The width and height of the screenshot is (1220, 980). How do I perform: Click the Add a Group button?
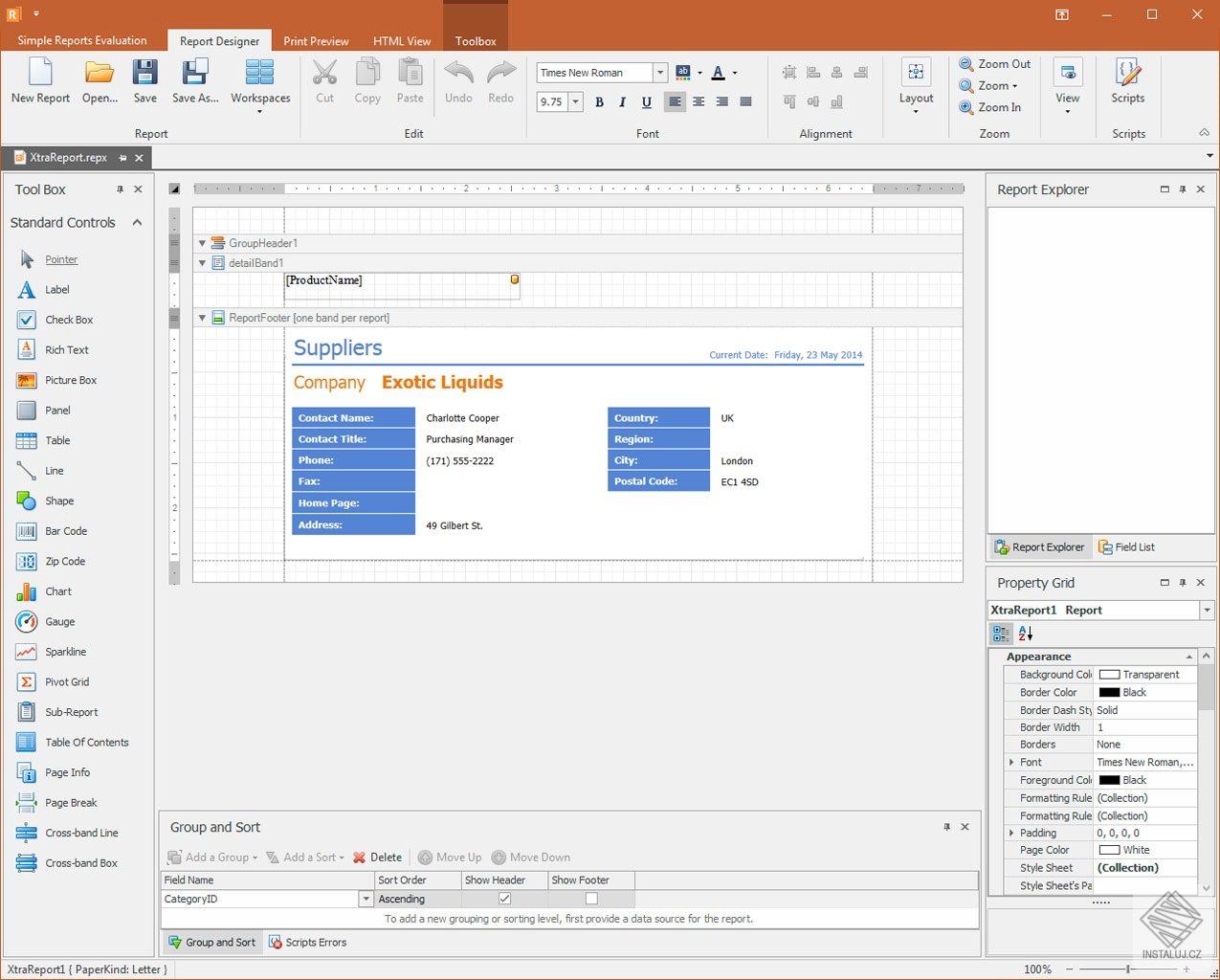click(x=212, y=857)
